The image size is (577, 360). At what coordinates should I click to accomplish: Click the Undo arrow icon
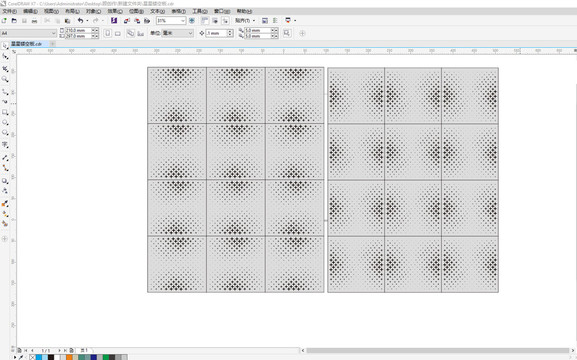click(80, 21)
